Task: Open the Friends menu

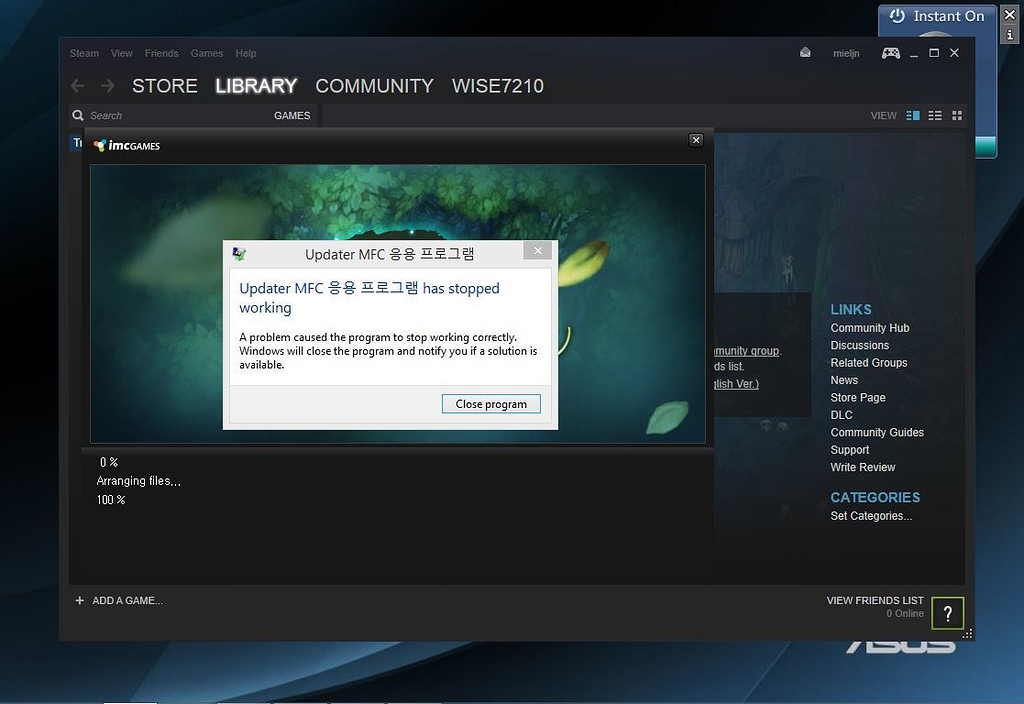Action: click(161, 54)
